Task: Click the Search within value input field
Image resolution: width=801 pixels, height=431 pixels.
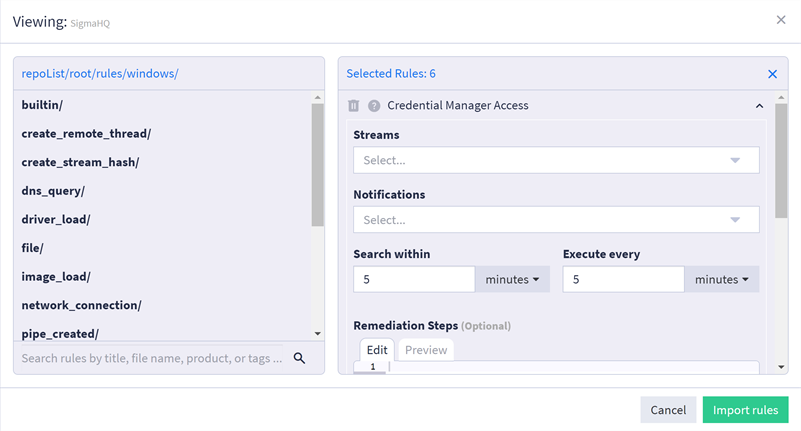Action: click(x=414, y=280)
